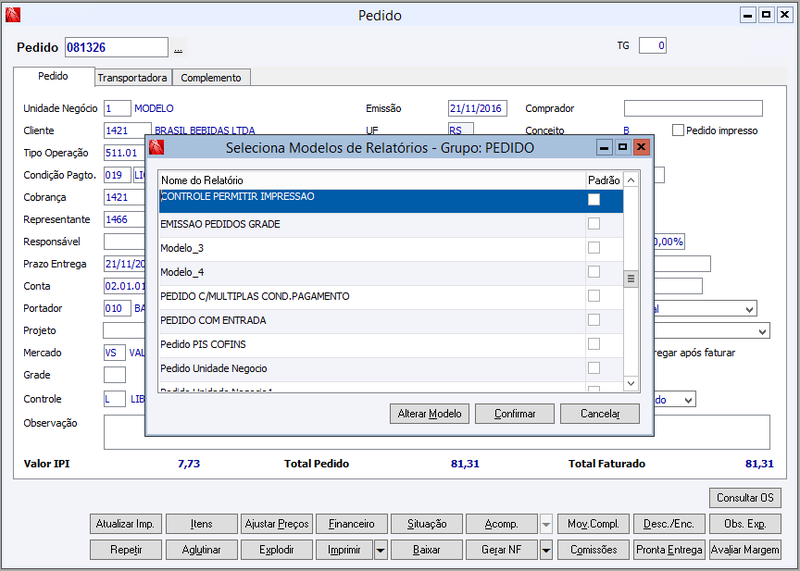The width and height of the screenshot is (800, 571).
Task: Click the Alterar Modelo button
Action: 429,414
